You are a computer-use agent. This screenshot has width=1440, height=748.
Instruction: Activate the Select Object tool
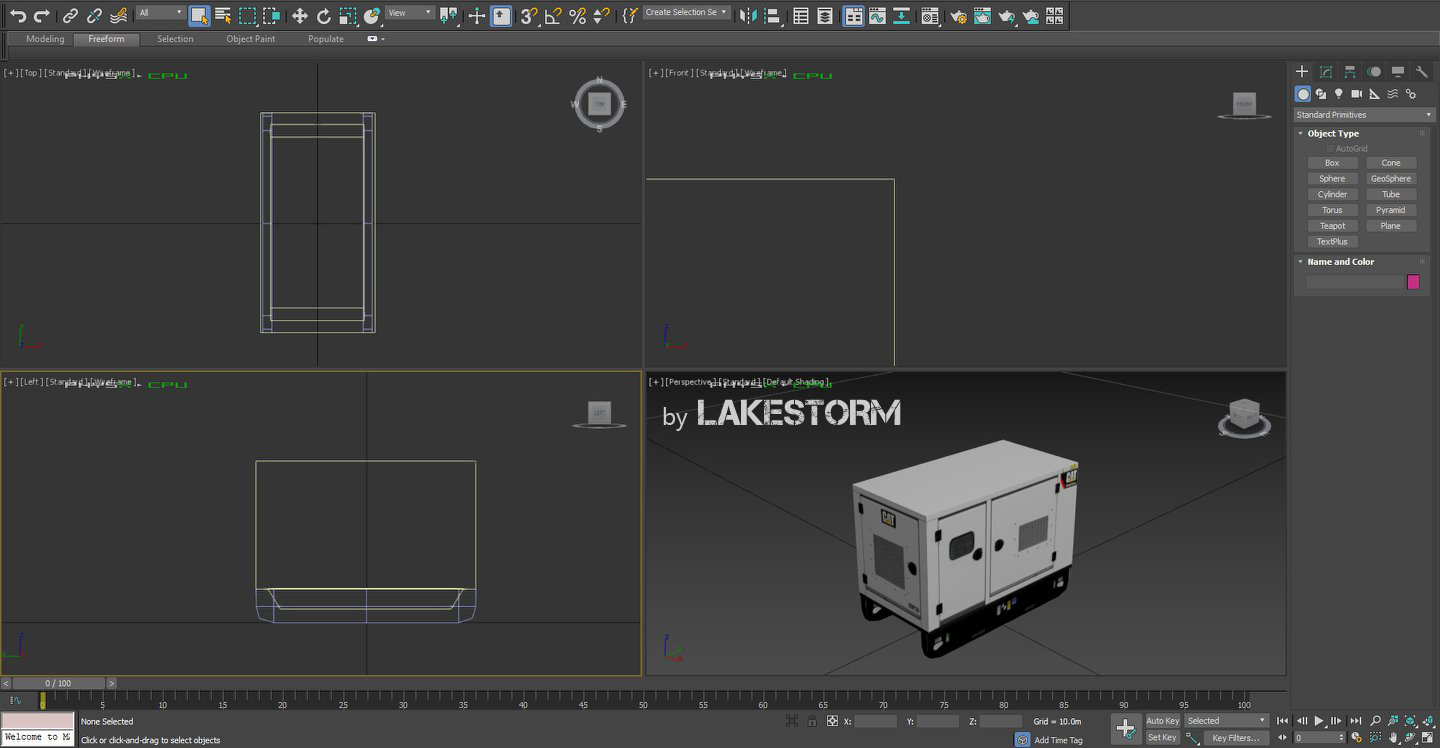[199, 16]
